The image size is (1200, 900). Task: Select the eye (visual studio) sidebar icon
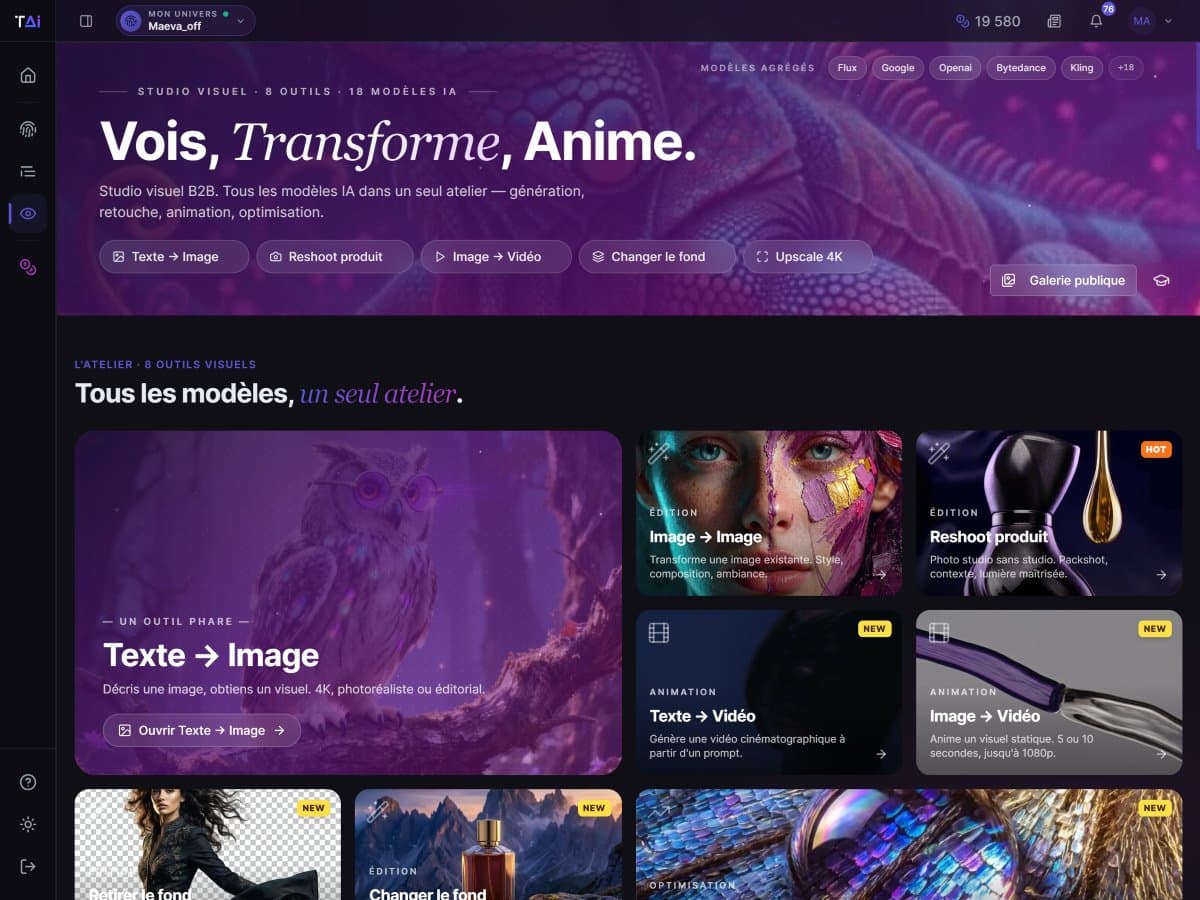click(28, 213)
